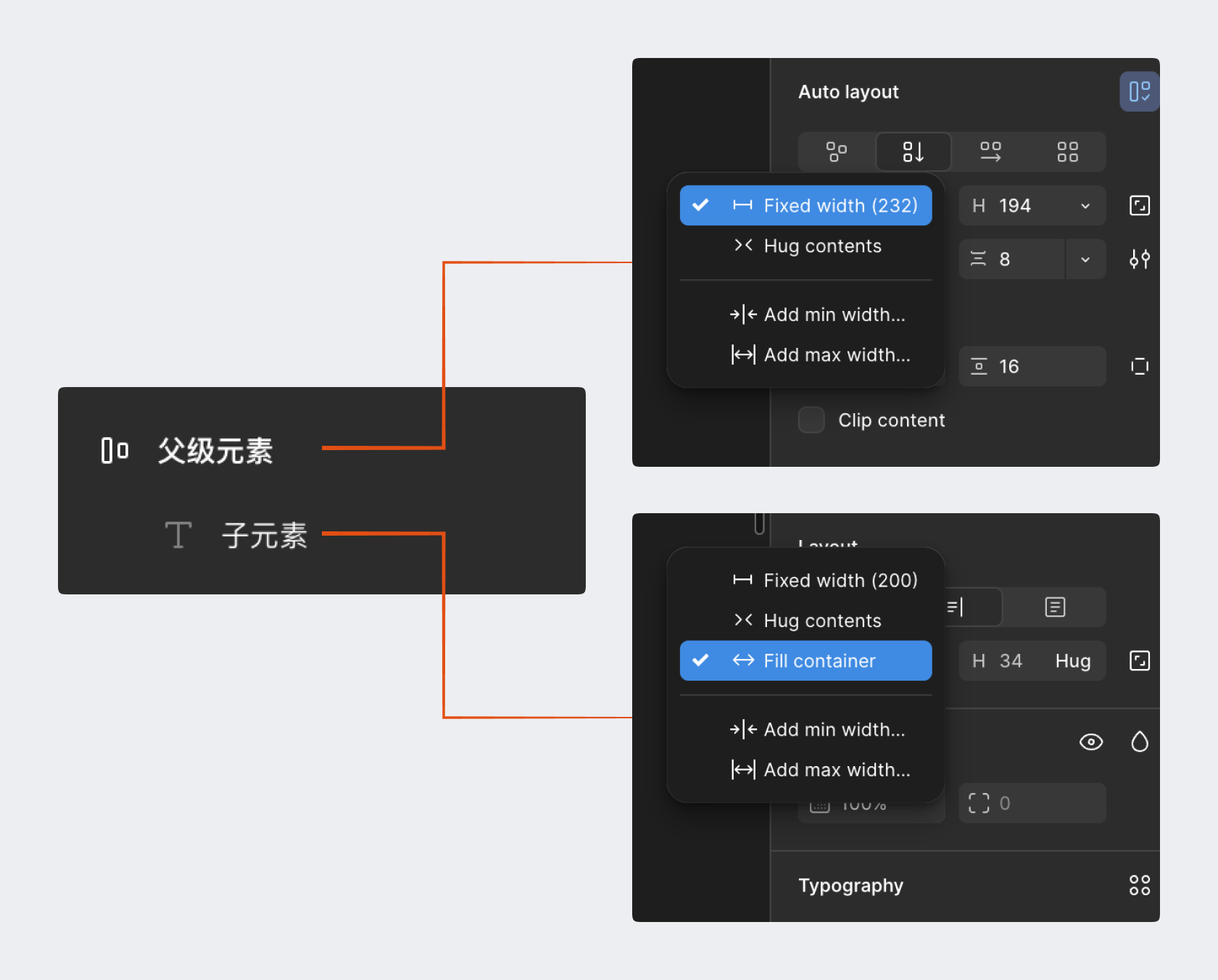1218x980 pixels.
Task: Click the auto layout toggle icon in header
Action: pyautogui.click(x=1139, y=91)
